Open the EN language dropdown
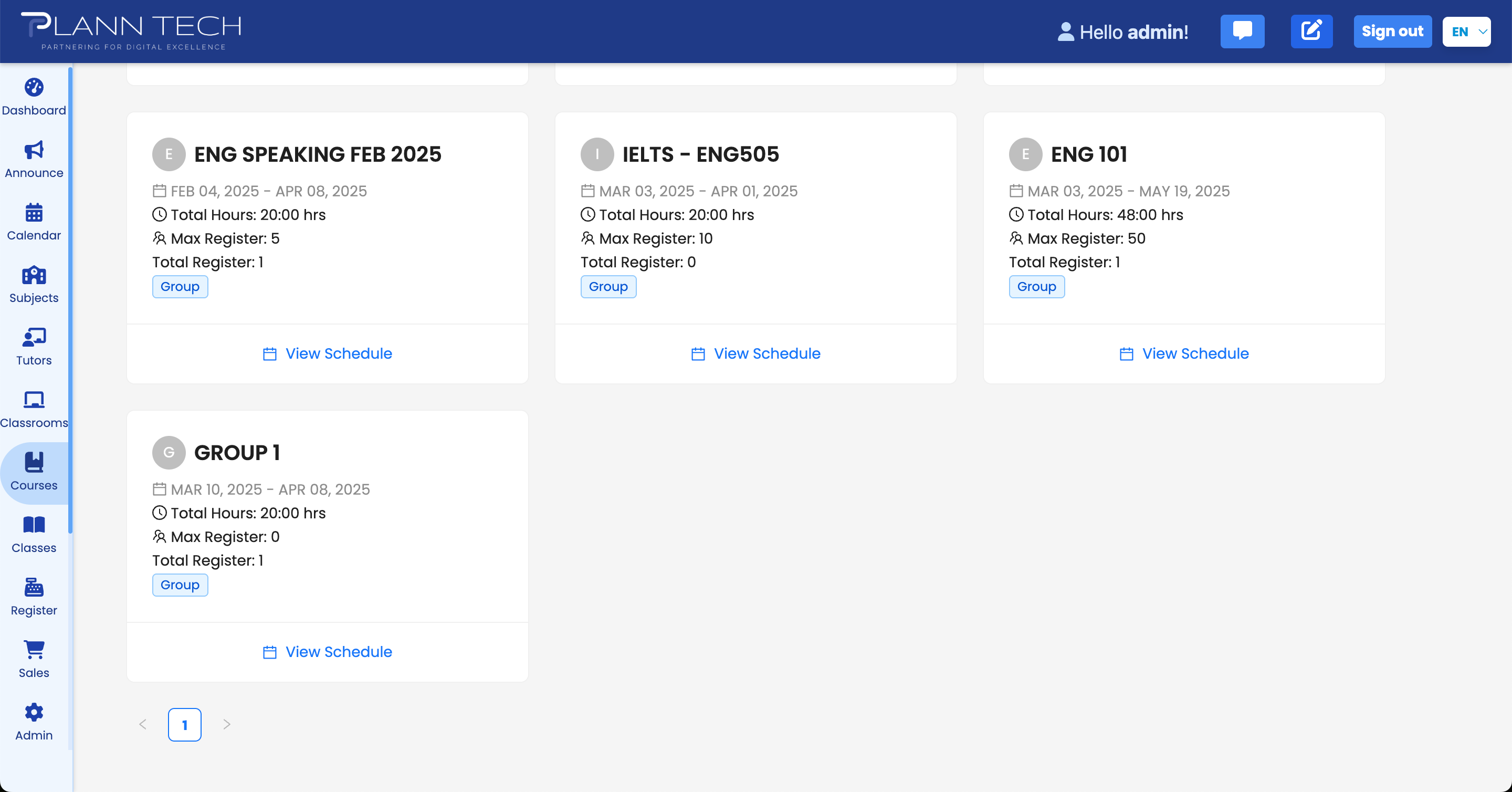The image size is (1512, 792). point(1466,32)
